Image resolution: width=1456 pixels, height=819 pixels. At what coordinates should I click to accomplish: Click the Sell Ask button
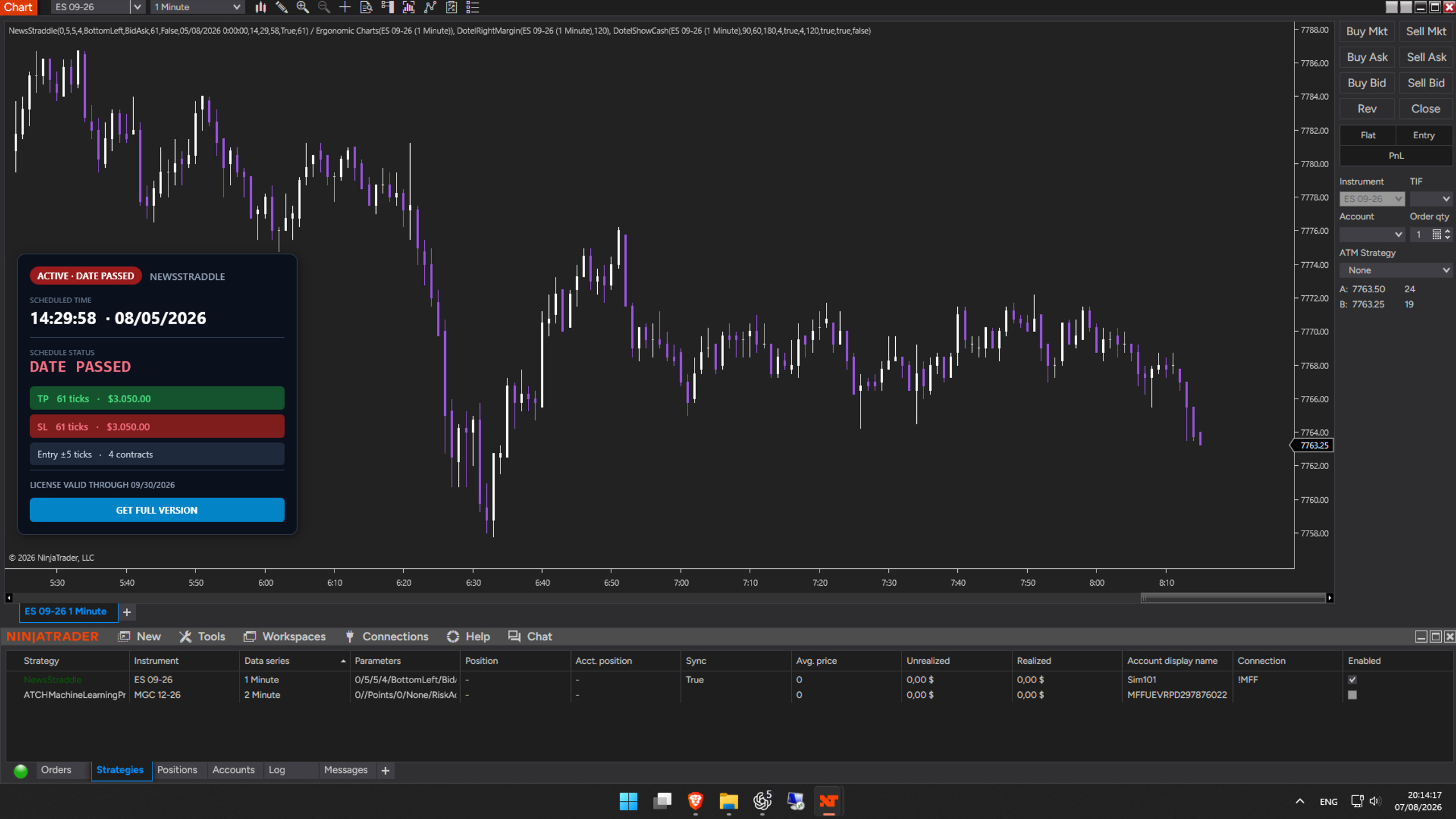(x=1426, y=57)
